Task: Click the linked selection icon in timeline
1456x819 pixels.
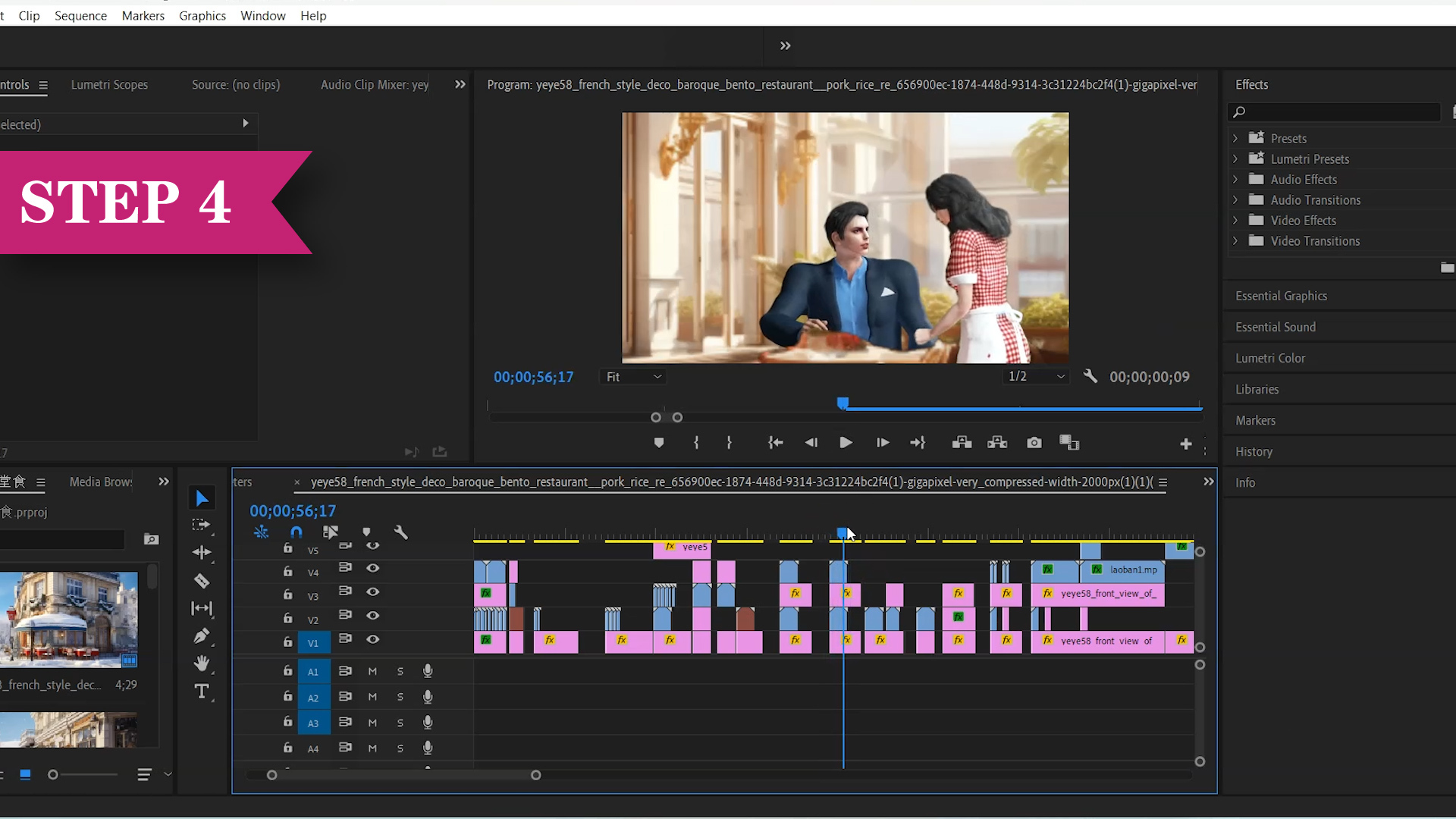Action: point(331,532)
